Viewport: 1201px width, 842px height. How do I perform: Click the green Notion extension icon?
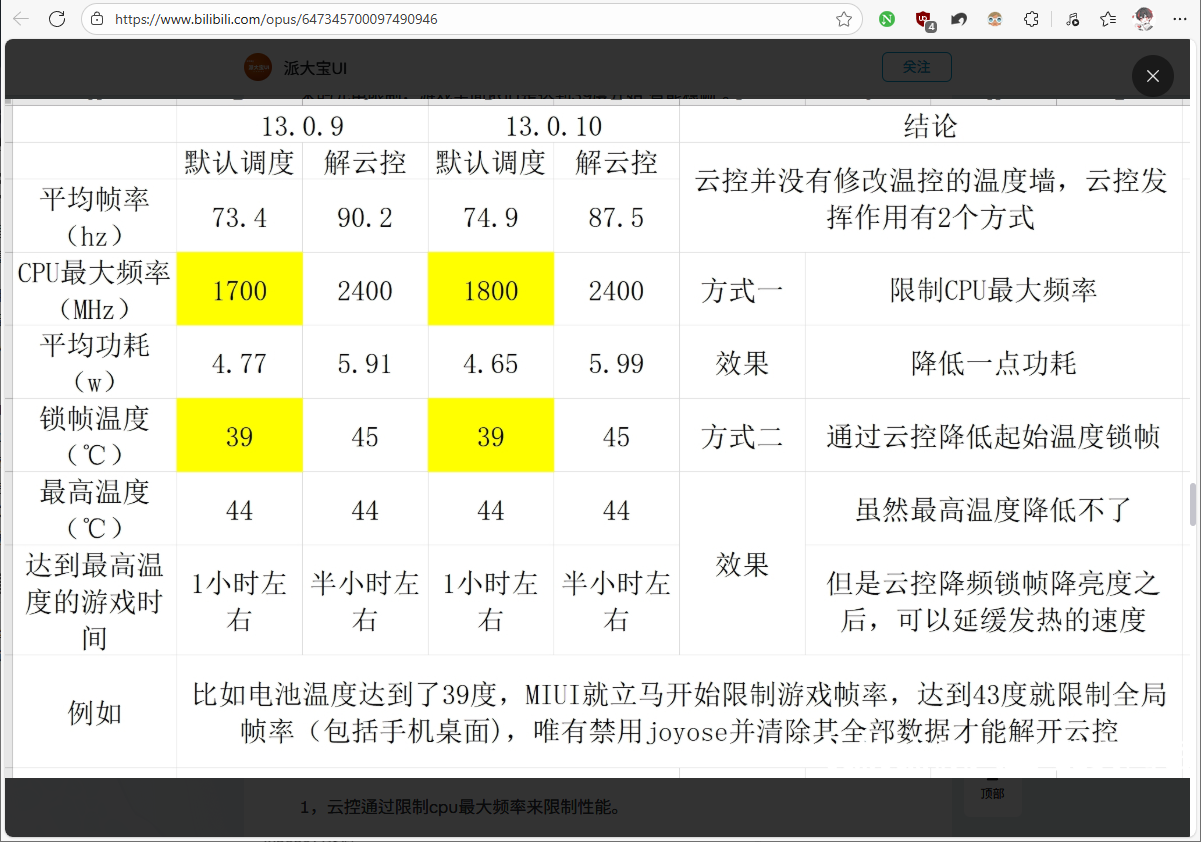point(886,19)
